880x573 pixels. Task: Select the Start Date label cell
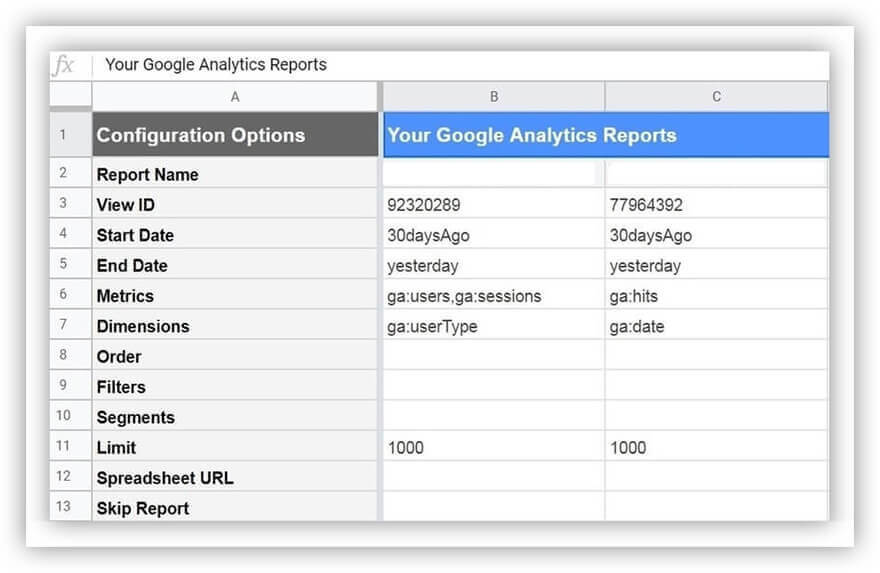tap(235, 233)
